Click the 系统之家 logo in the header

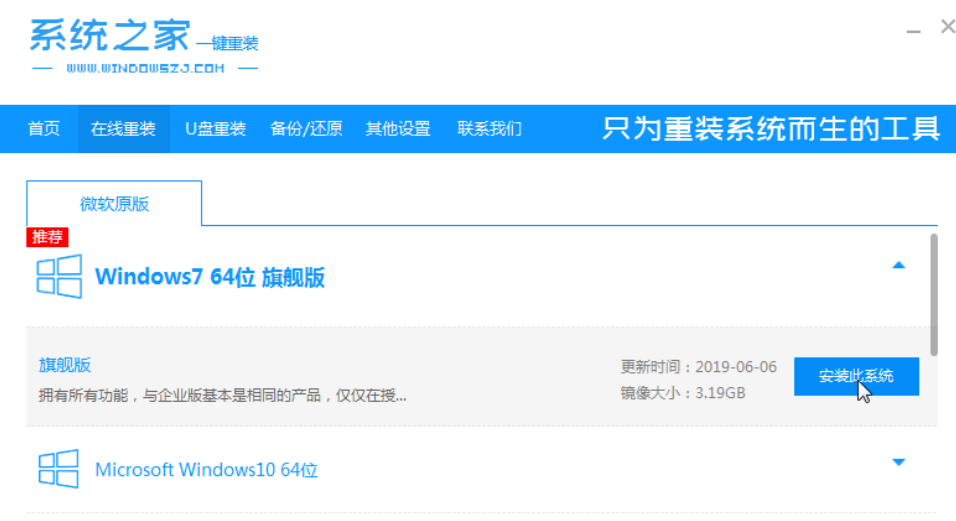click(109, 37)
